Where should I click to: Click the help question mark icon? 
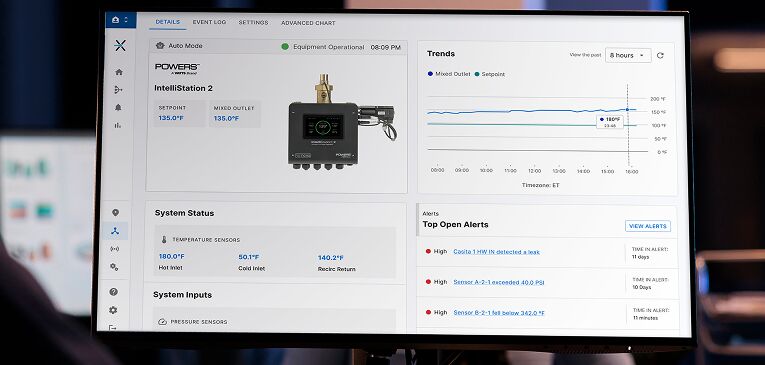pos(114,292)
